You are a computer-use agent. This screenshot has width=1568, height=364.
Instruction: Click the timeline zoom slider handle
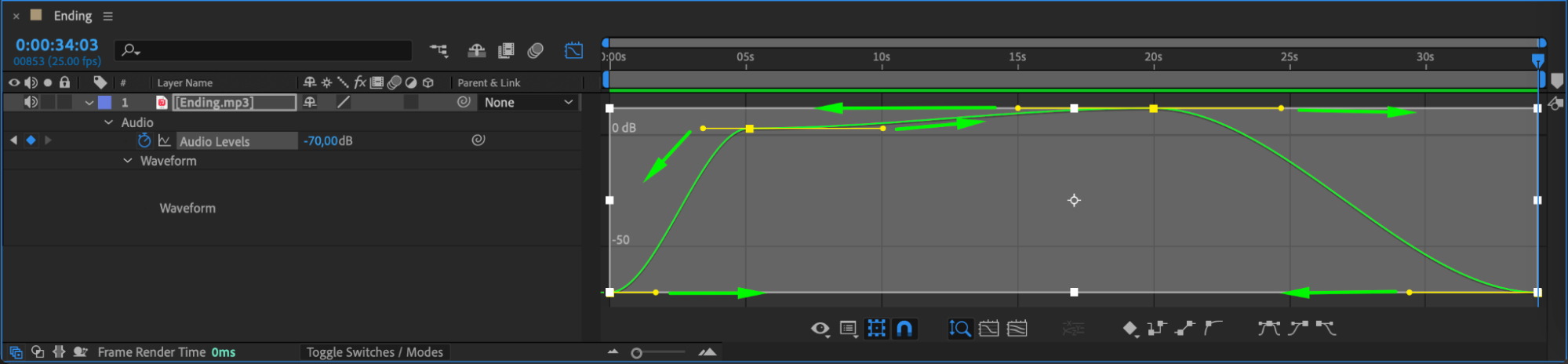[x=637, y=353]
